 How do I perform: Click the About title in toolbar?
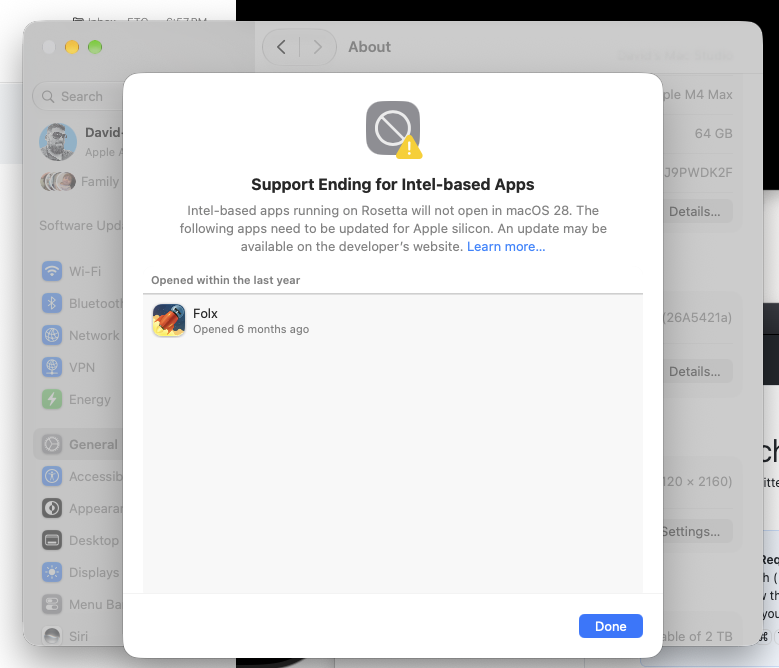(369, 47)
